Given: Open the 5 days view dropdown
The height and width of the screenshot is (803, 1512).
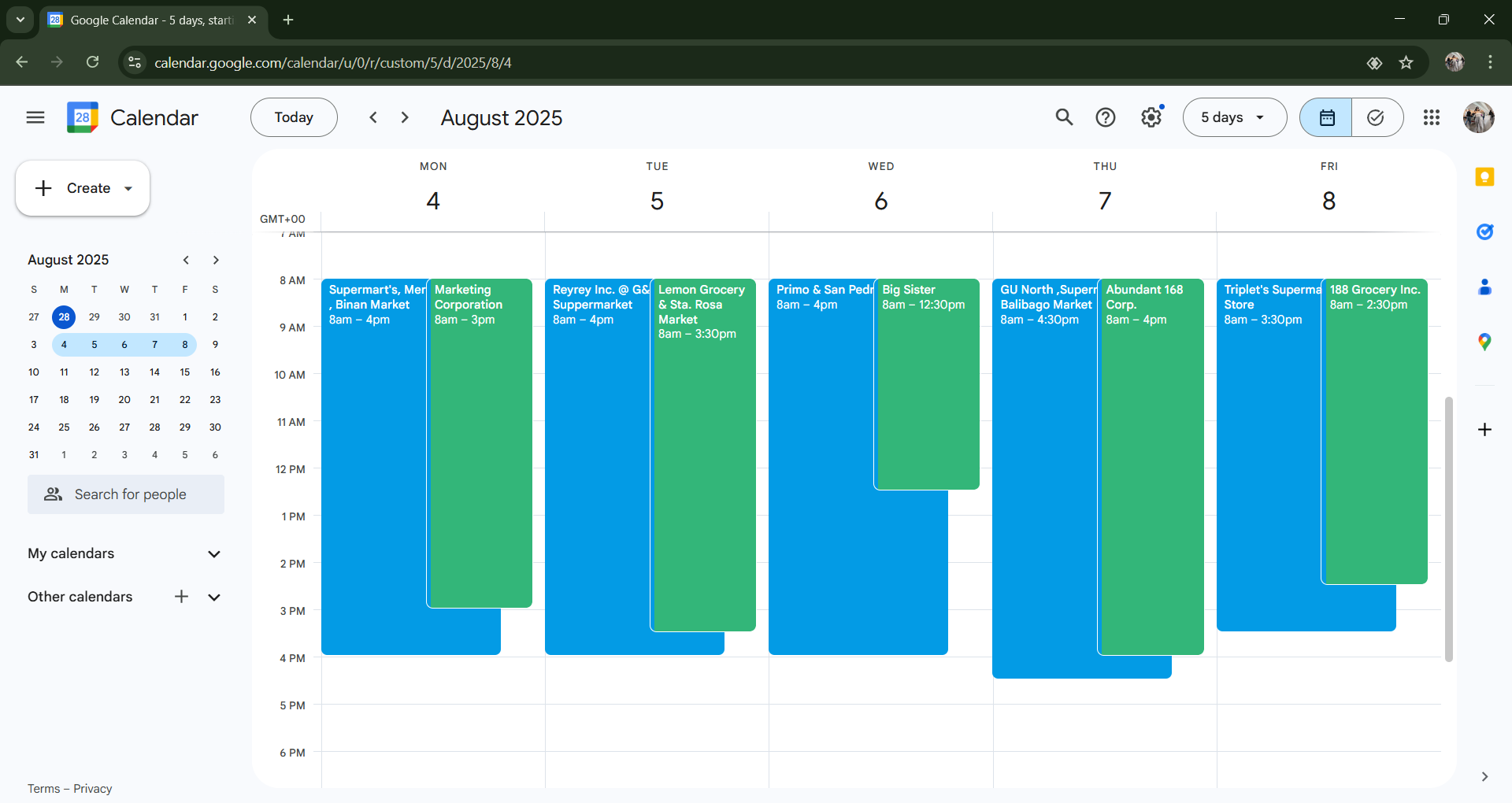Looking at the screenshot, I should pyautogui.click(x=1234, y=117).
